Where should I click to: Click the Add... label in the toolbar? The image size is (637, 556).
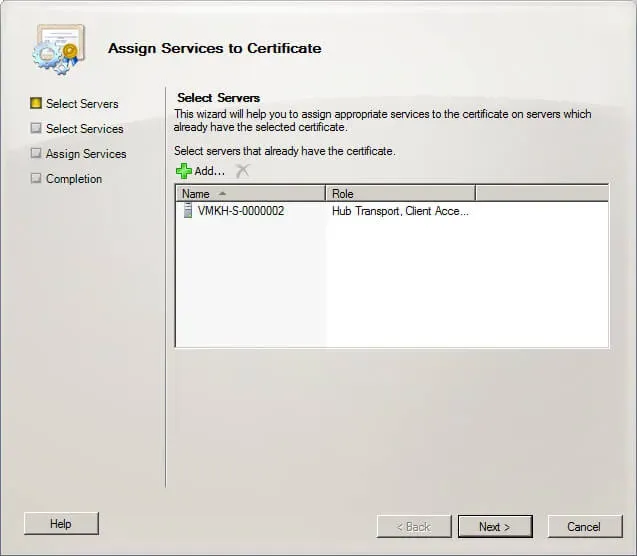click(209, 171)
